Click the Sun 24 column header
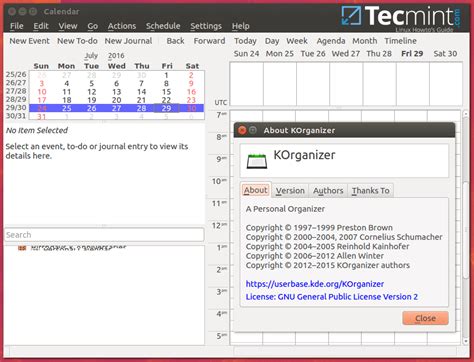 (x=246, y=54)
